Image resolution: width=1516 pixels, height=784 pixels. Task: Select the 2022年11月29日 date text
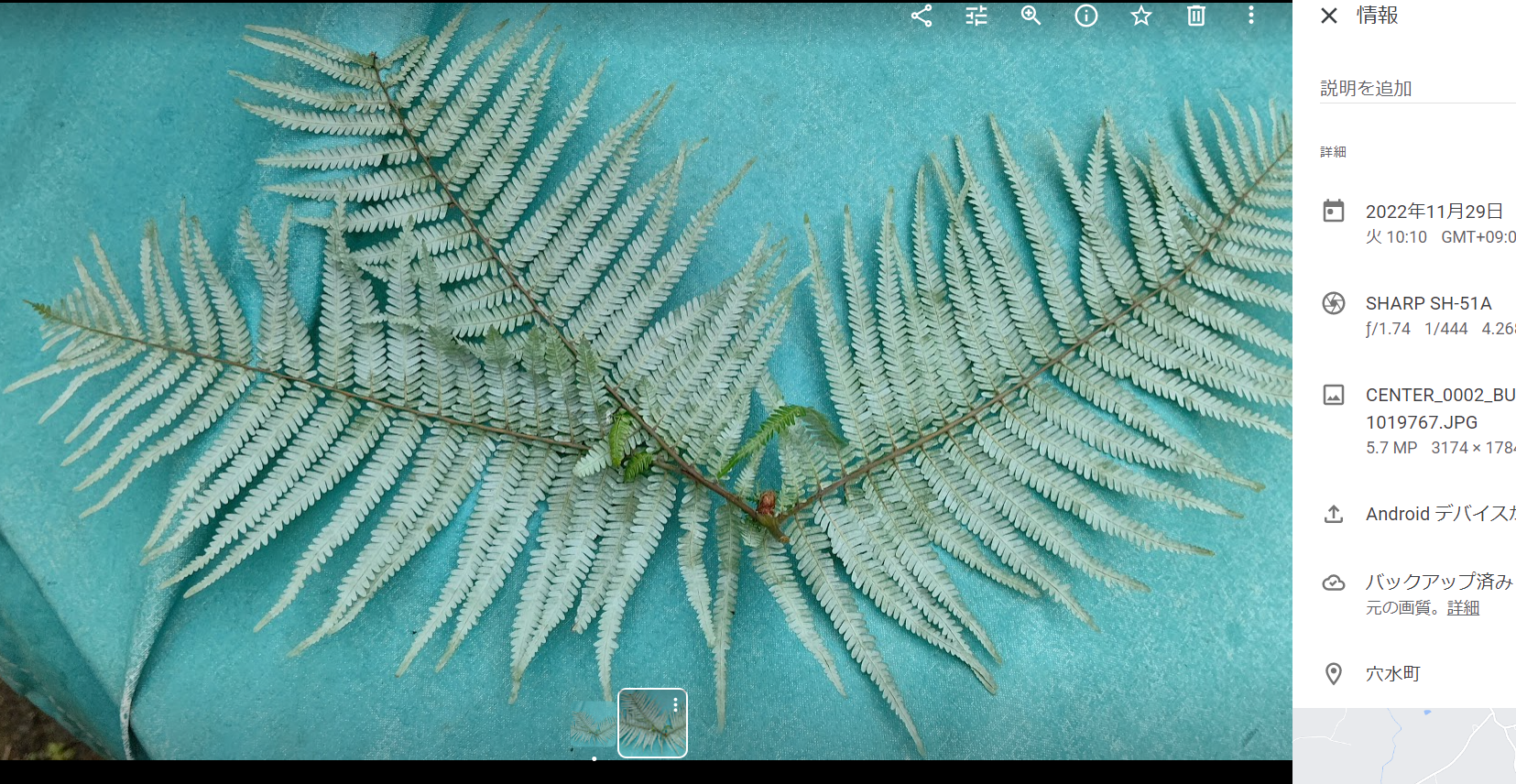1434,212
